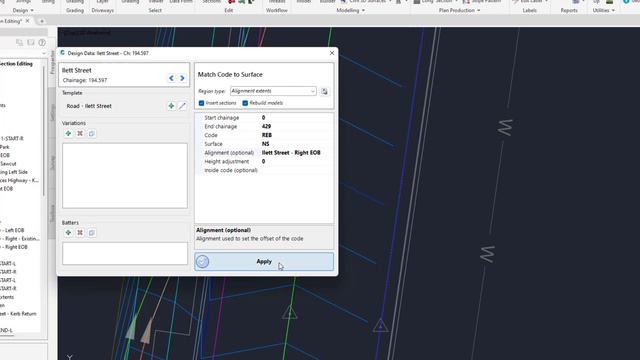Image resolution: width=640 pixels, height=360 pixels.
Task: Switch to the Properties side tab
Action: [52, 62]
